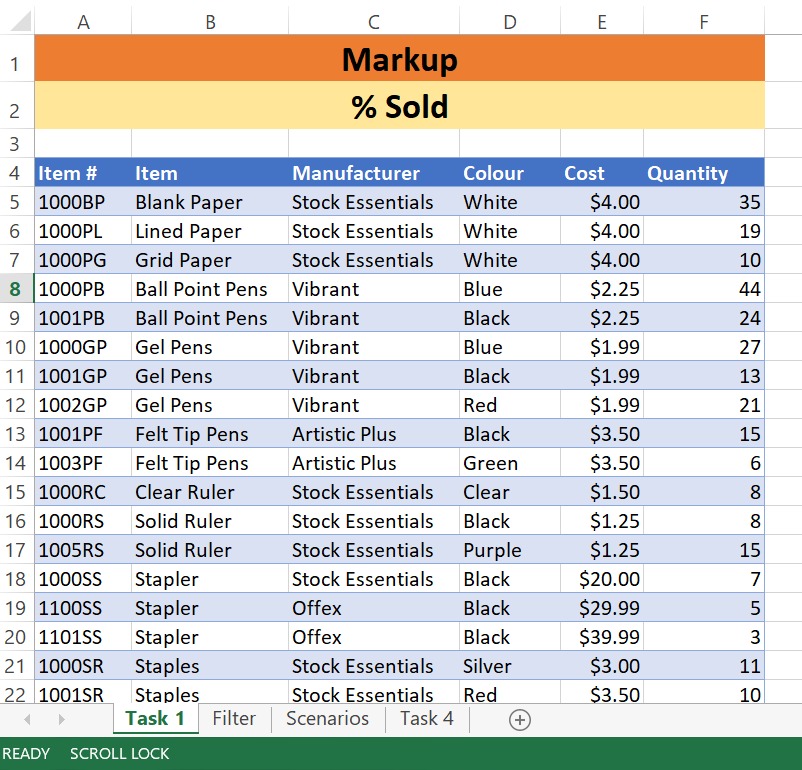Select column F header
The width and height of the screenshot is (802, 770).
pos(703,21)
